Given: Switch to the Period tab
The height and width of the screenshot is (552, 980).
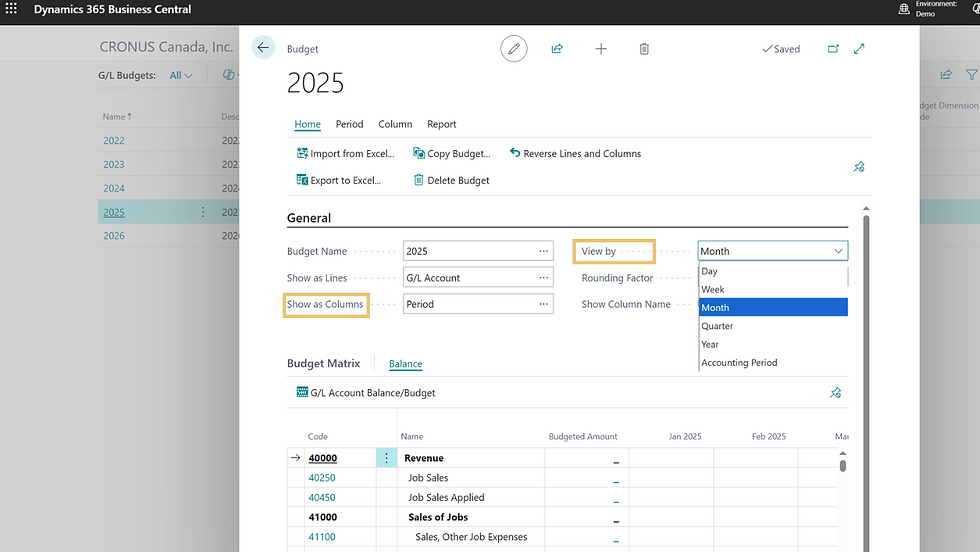Looking at the screenshot, I should point(349,124).
